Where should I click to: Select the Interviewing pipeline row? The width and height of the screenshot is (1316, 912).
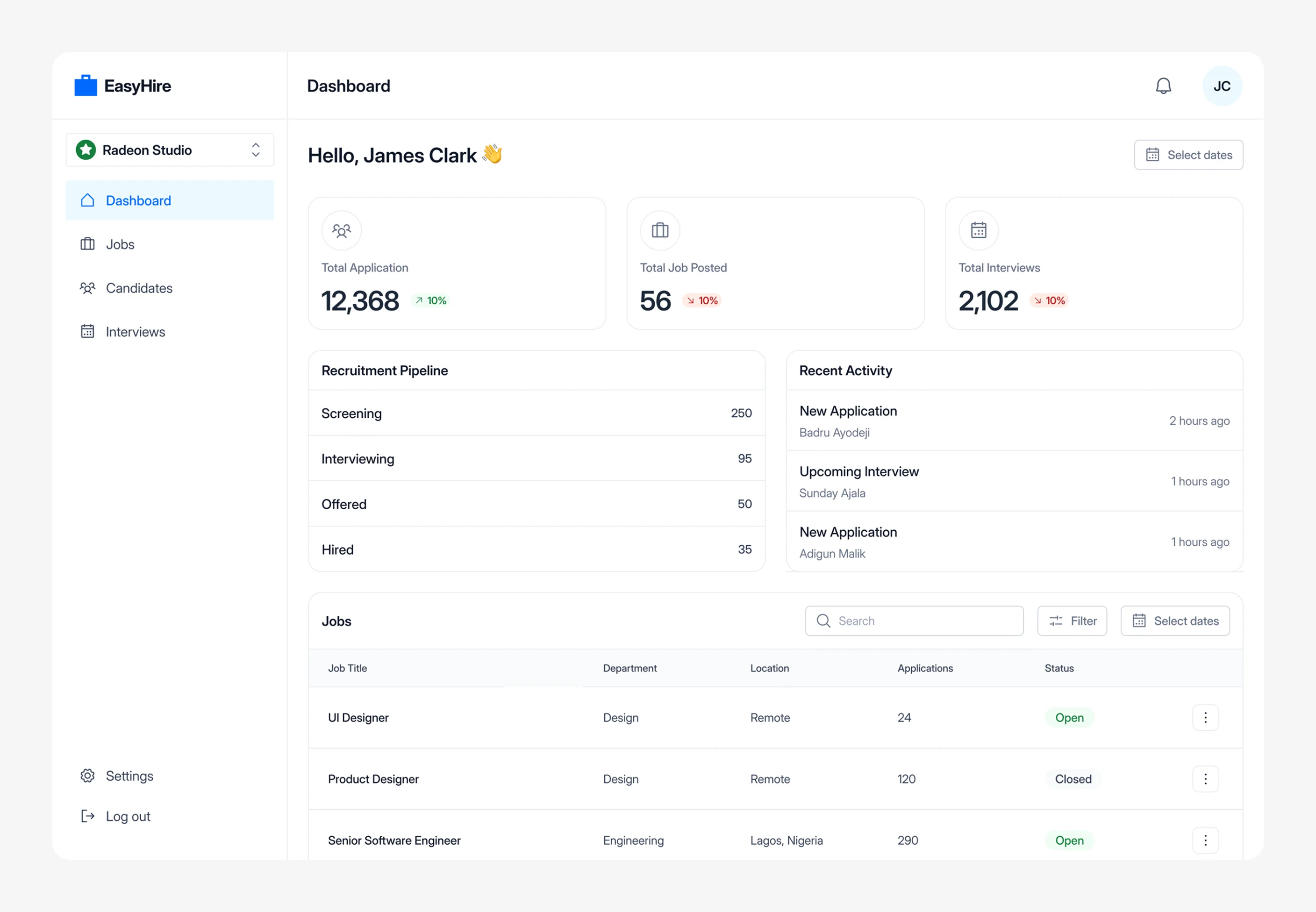point(536,458)
